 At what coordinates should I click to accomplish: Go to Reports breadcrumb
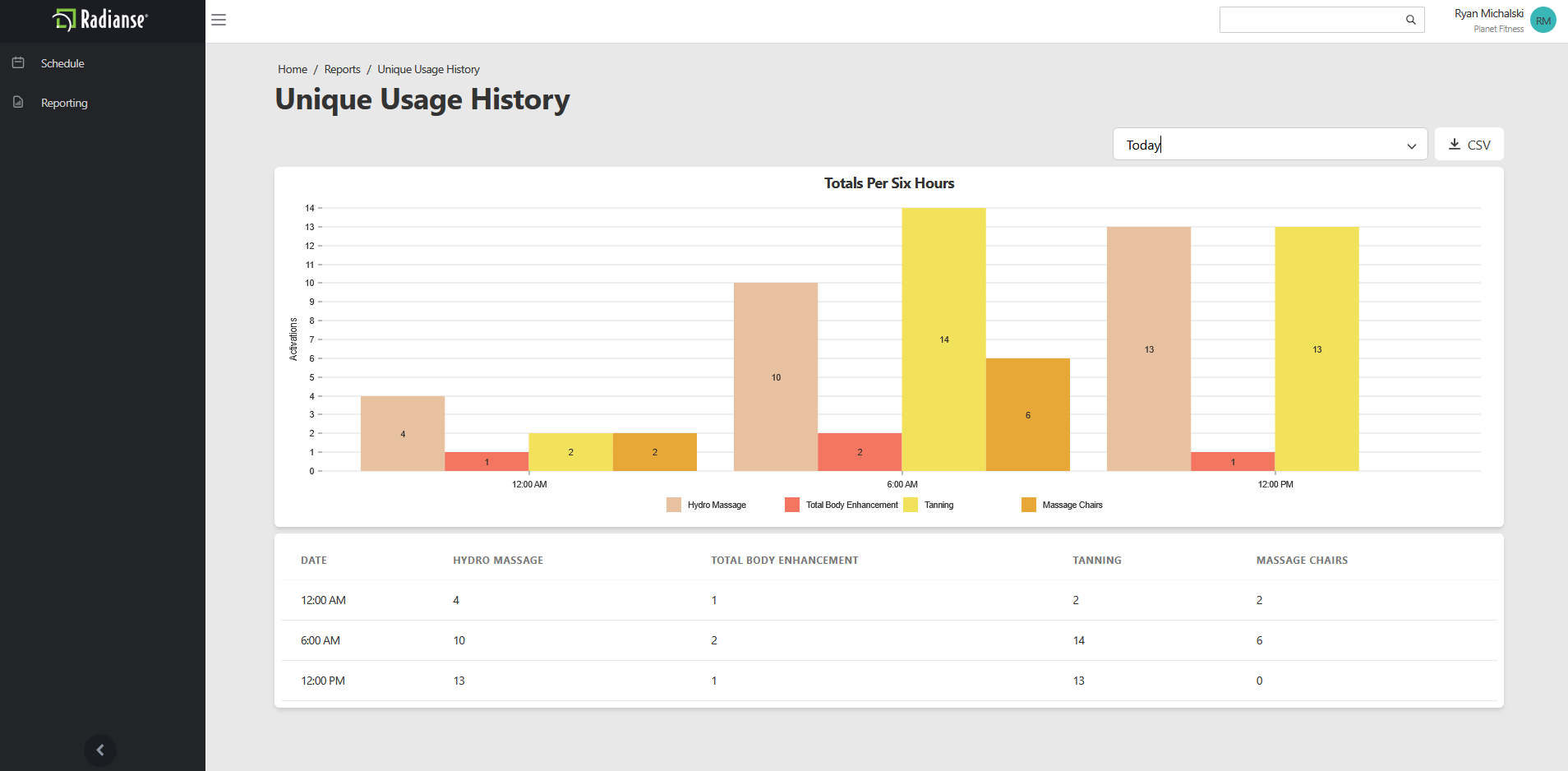point(342,69)
